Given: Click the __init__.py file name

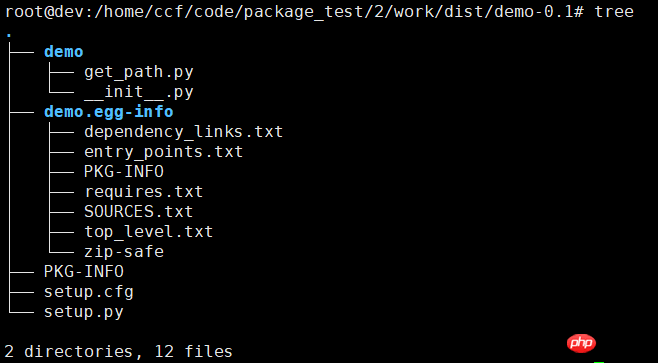Looking at the screenshot, I should click(x=139, y=92).
